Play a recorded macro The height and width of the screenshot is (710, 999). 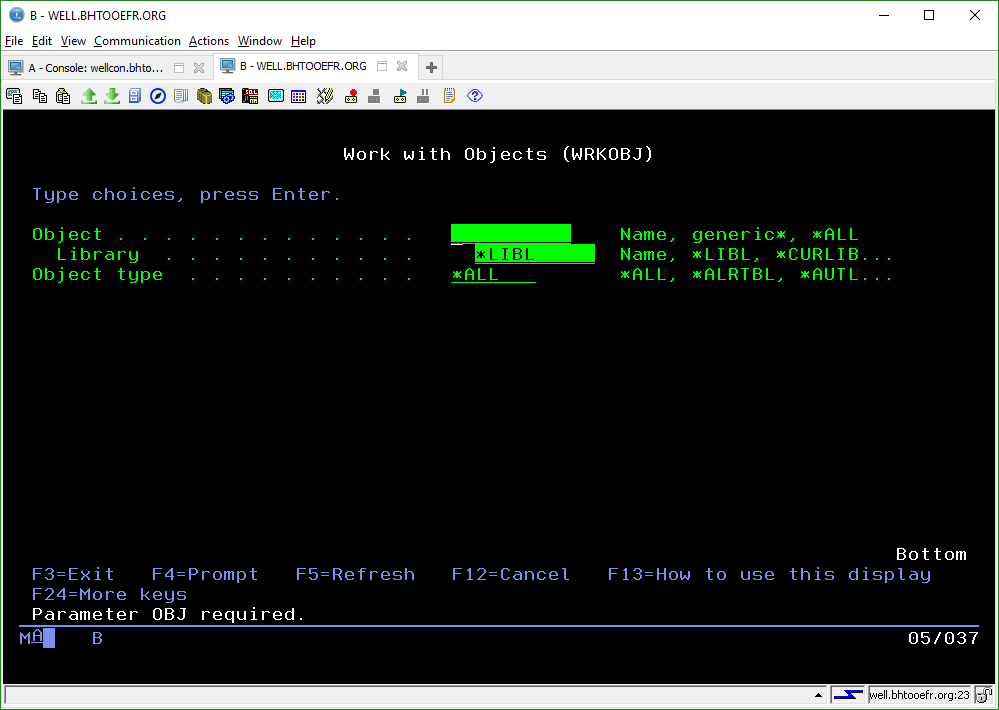pos(398,95)
